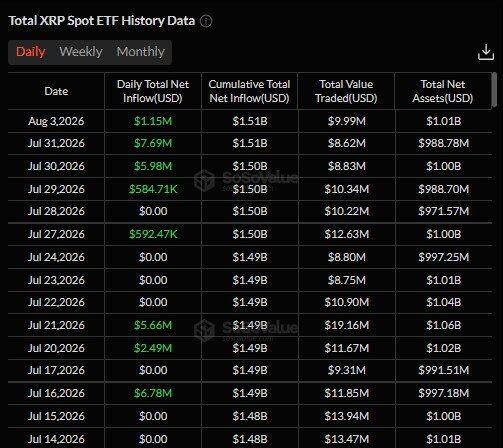Click the $9.31M traded value
Image resolution: width=503 pixels, height=448 pixels.
pyautogui.click(x=347, y=370)
